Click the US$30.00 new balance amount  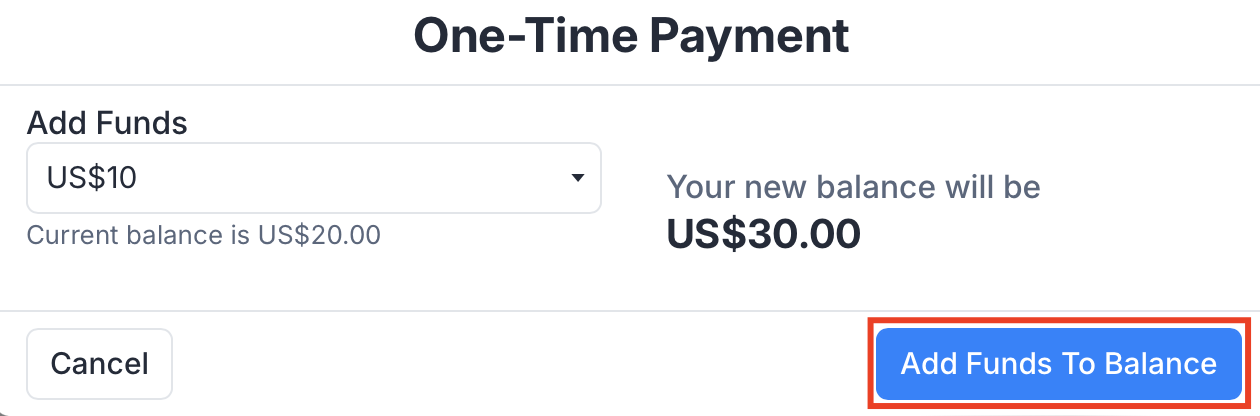(763, 234)
